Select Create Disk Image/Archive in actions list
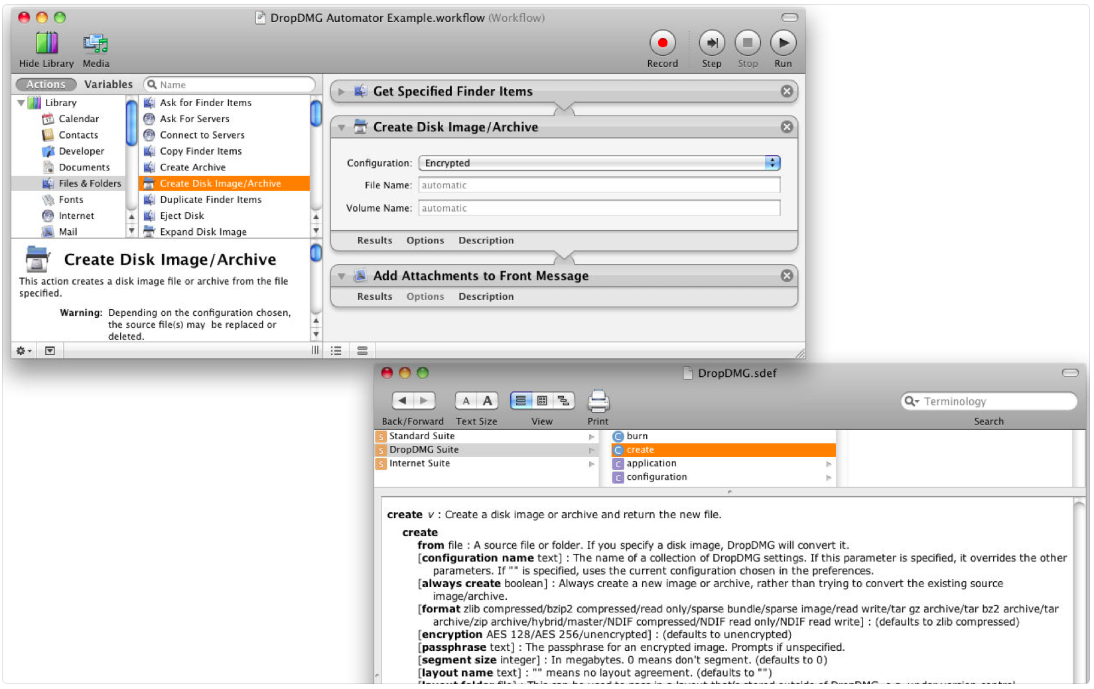 click(225, 183)
